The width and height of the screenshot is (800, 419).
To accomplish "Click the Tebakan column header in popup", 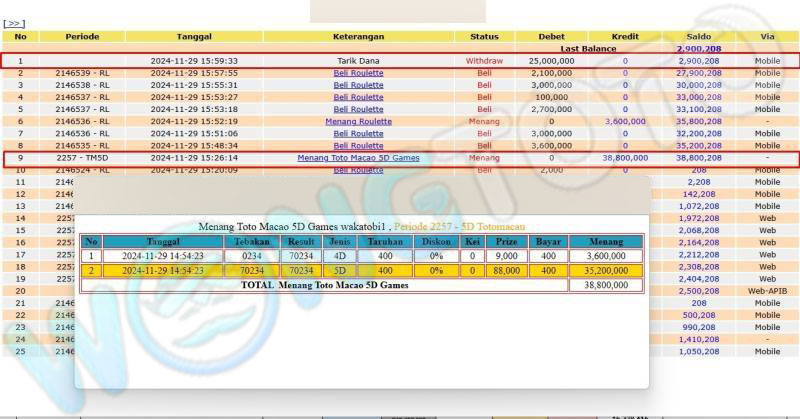I will click(252, 242).
